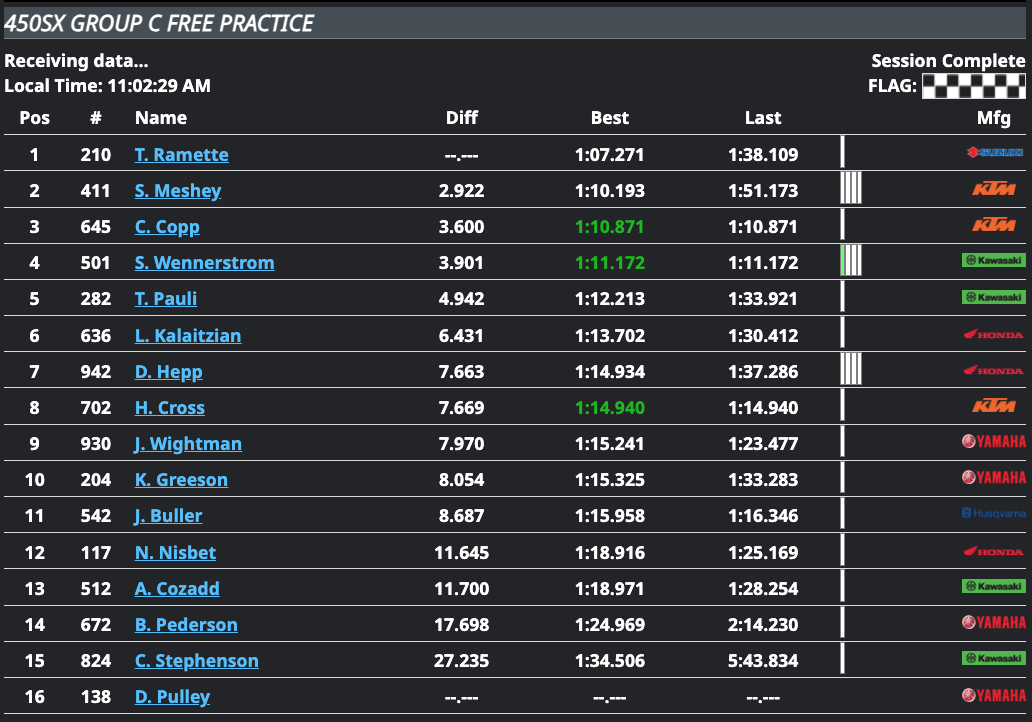Click the Yamaha logo for J. Wightman

[x=993, y=441]
